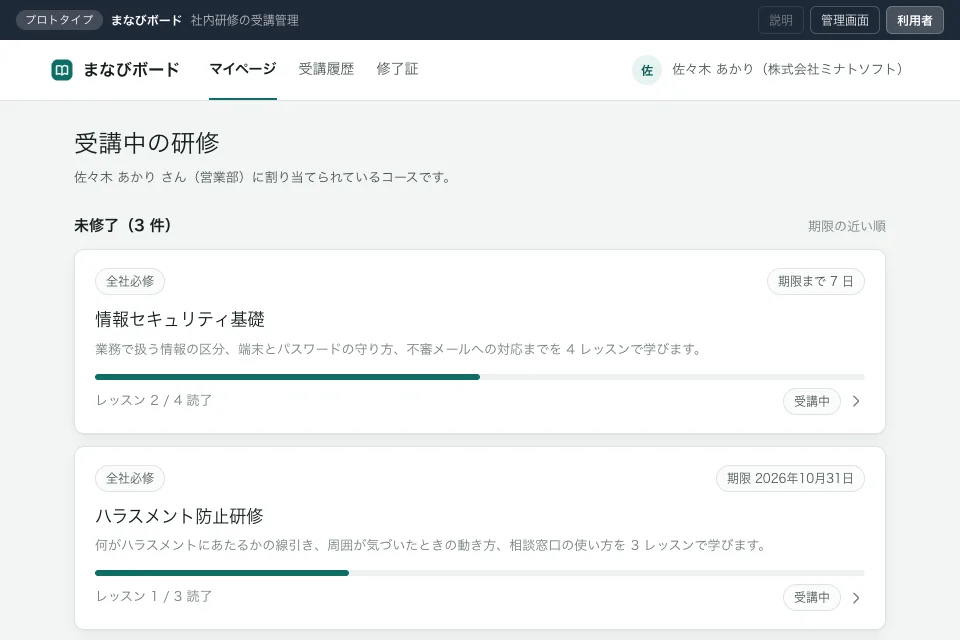Select the 説明 view button
The height and width of the screenshot is (640, 960).
tap(781, 20)
